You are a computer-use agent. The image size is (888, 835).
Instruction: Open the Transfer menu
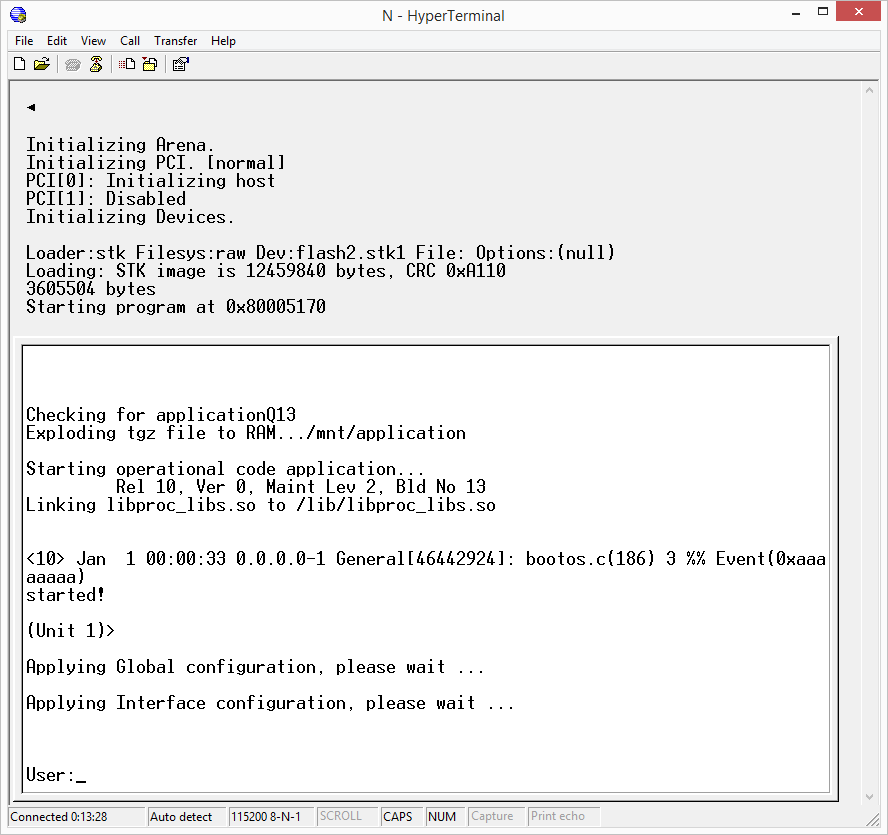[x=175, y=41]
